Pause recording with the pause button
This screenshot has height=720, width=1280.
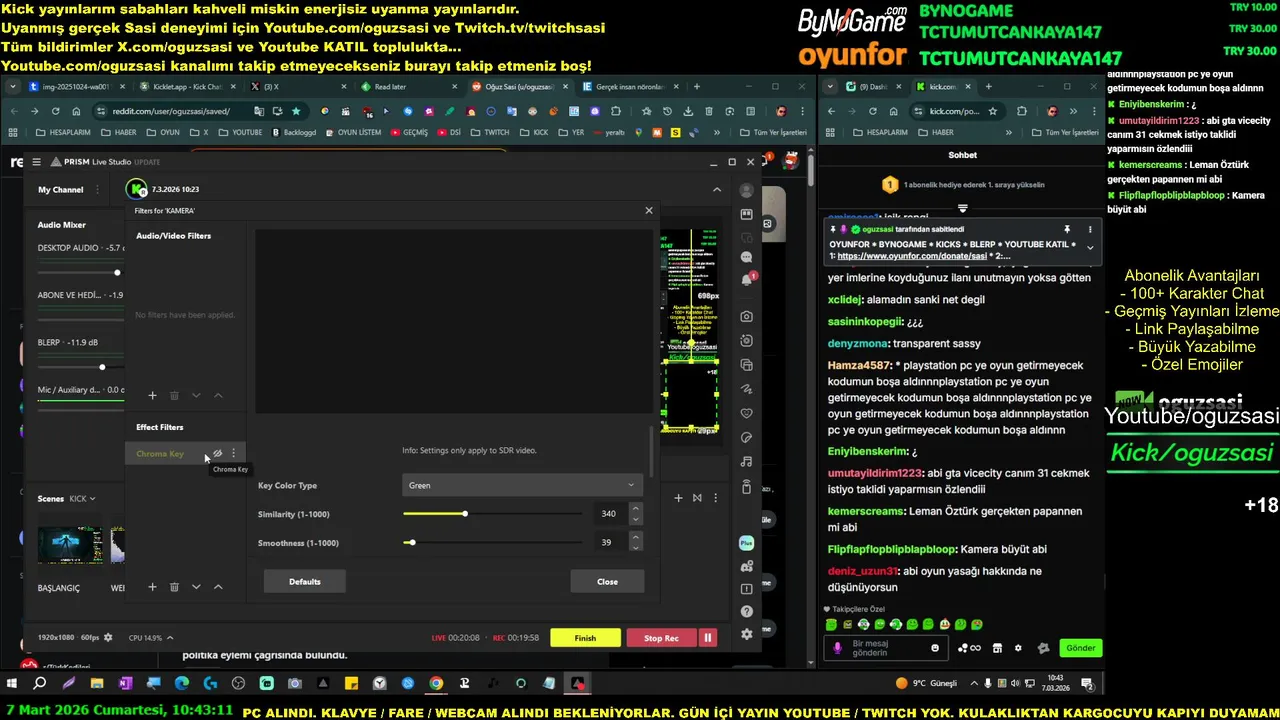tap(708, 638)
